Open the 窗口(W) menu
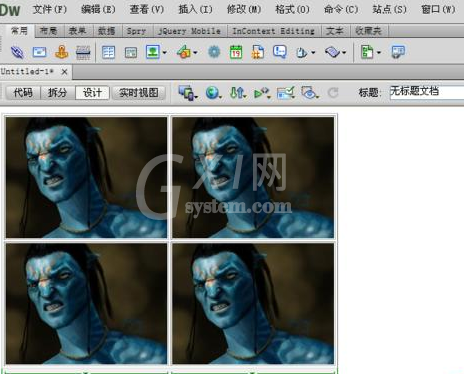Screen dimensions: 464x374 [438, 9]
